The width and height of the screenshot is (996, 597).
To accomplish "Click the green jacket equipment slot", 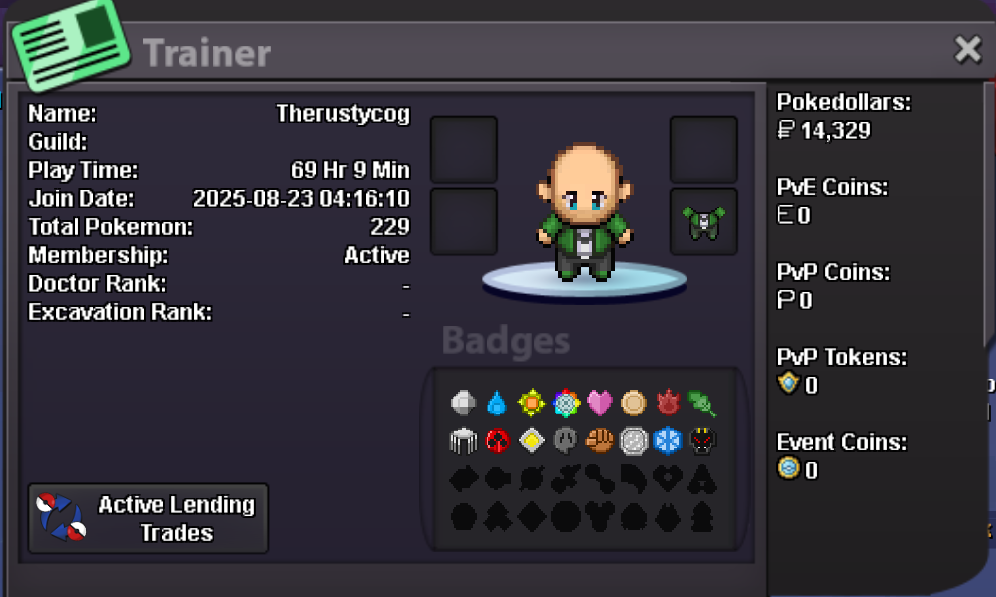I will 704,222.
